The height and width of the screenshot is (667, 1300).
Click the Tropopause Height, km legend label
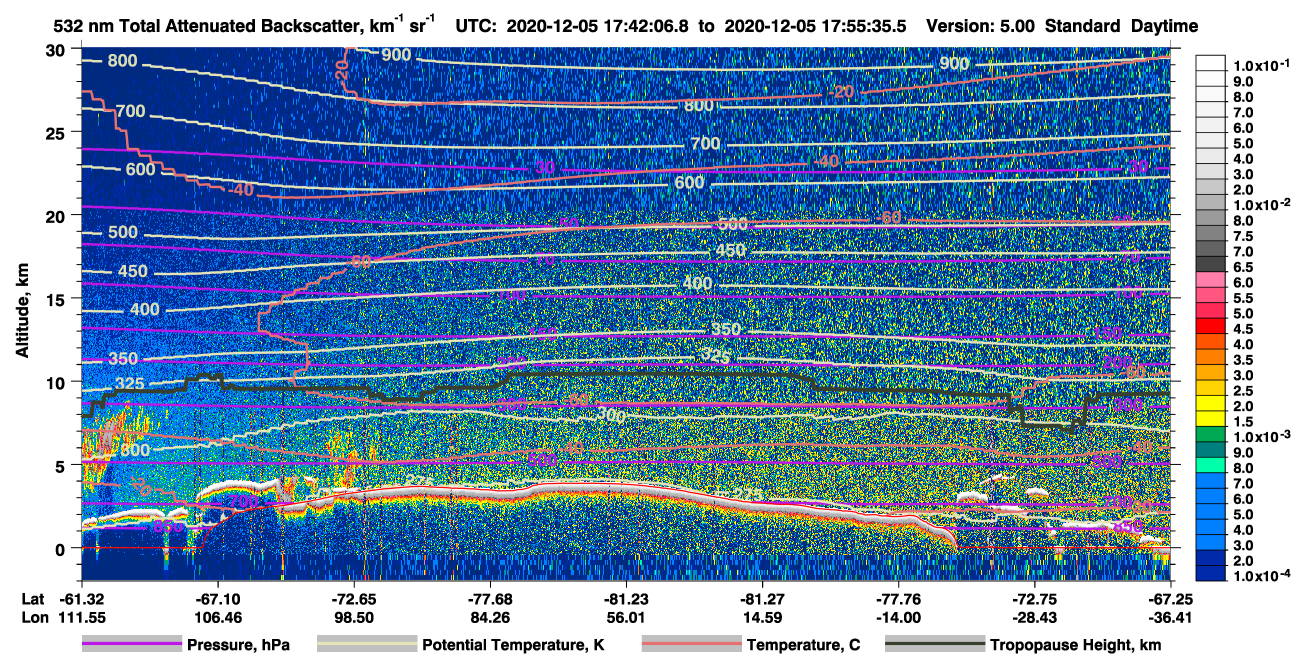[1075, 645]
